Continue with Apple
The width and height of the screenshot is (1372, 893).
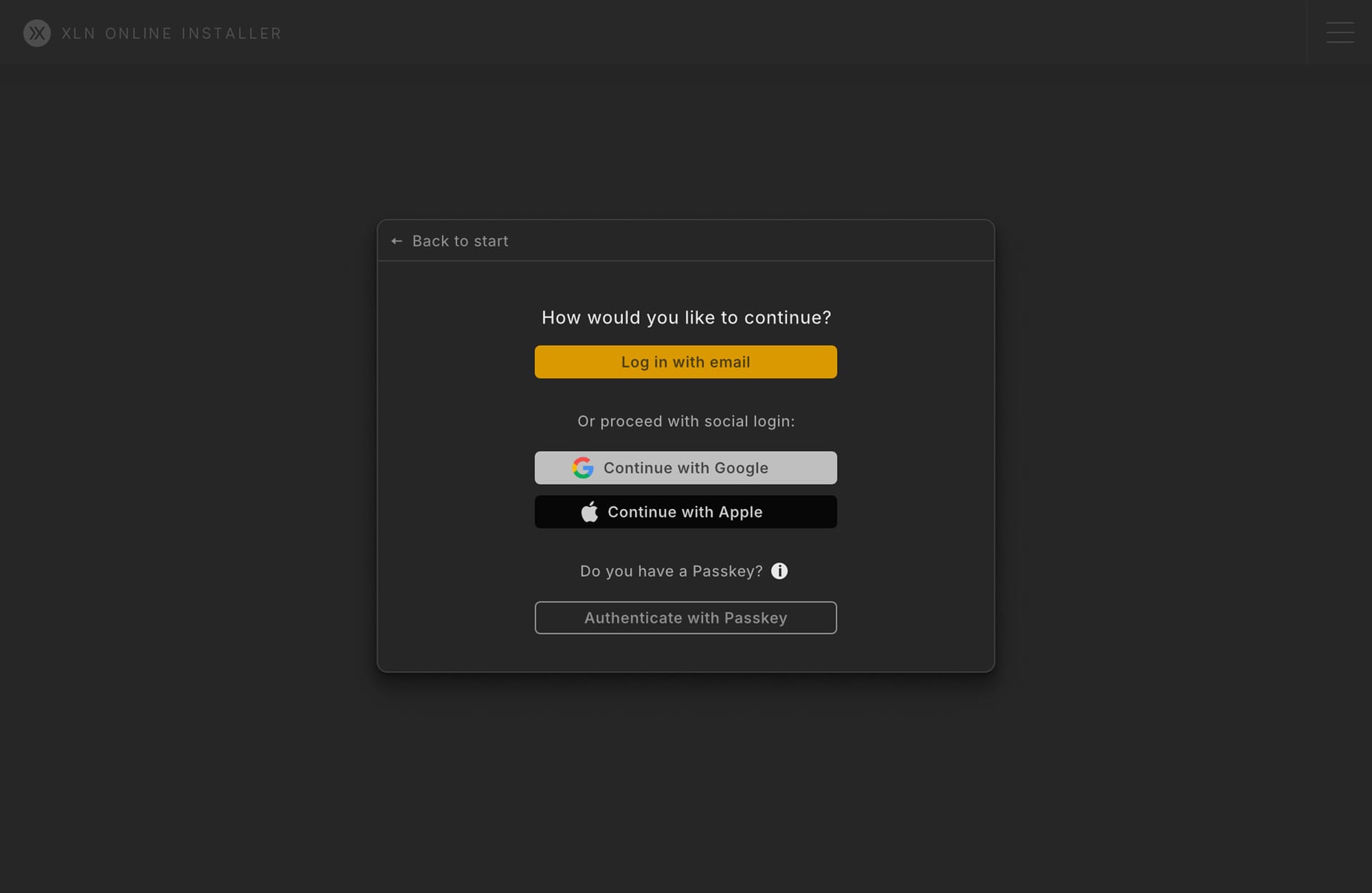click(685, 512)
